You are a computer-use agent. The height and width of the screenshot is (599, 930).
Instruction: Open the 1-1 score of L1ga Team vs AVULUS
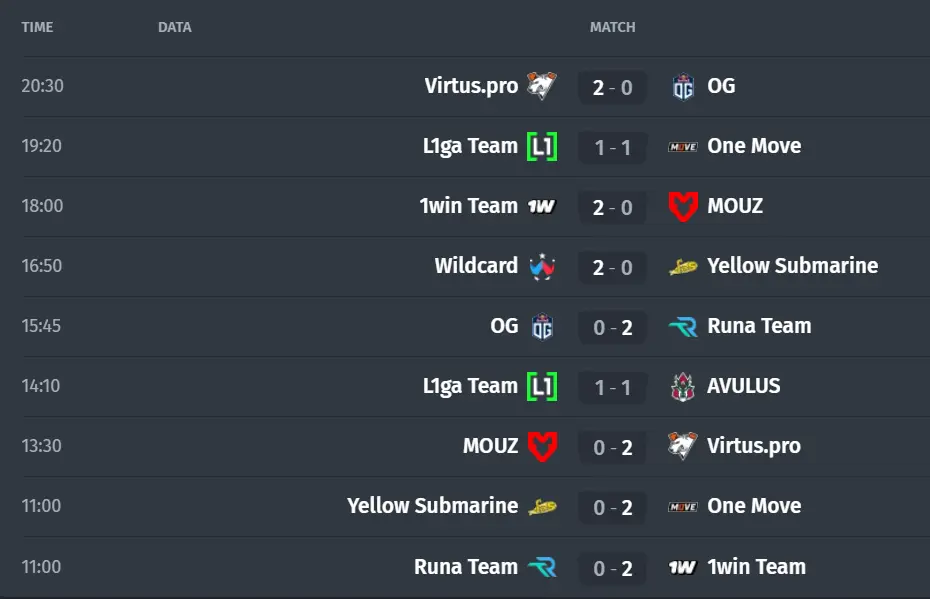tap(613, 388)
